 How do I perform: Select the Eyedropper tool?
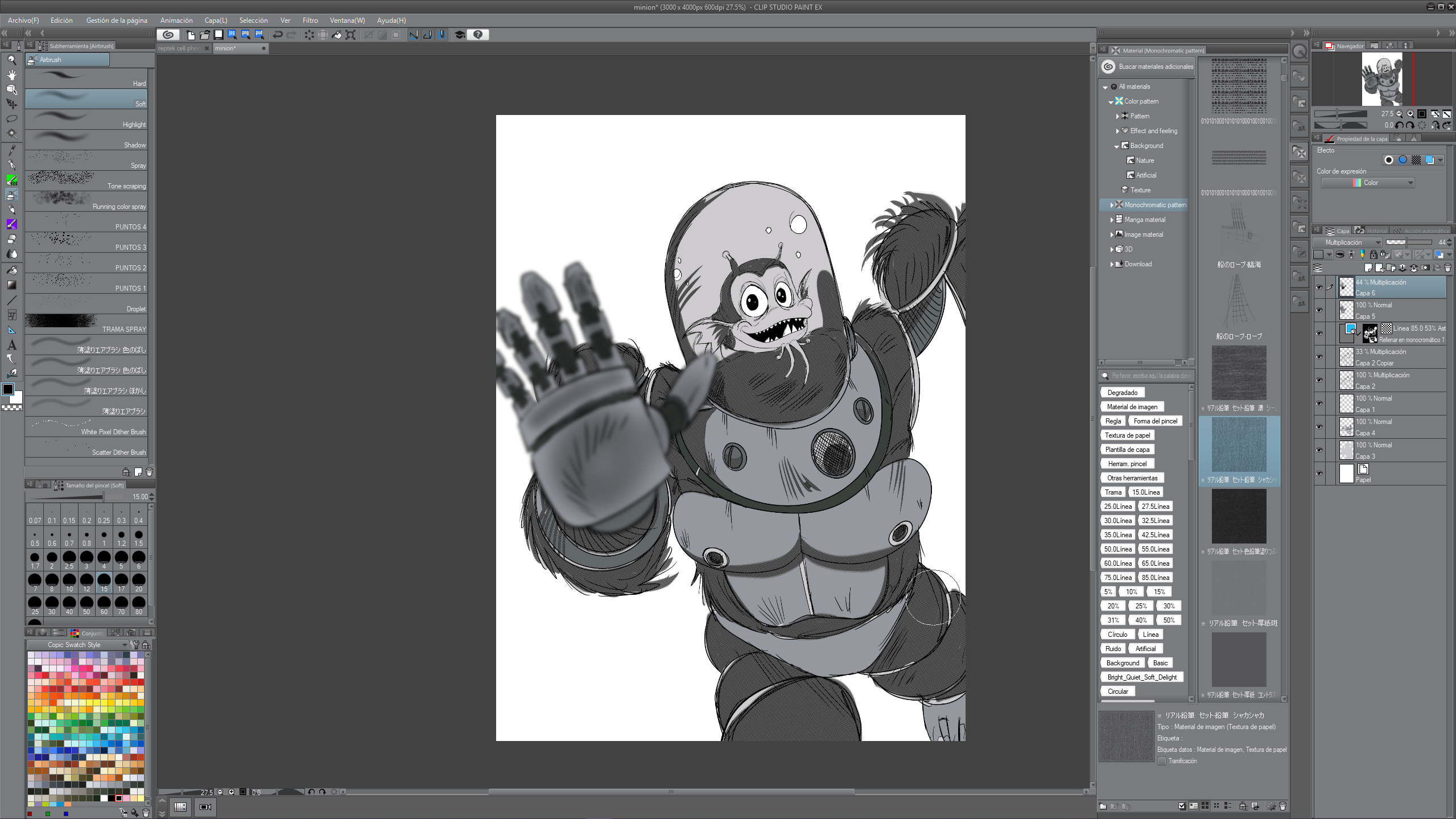tap(11, 150)
